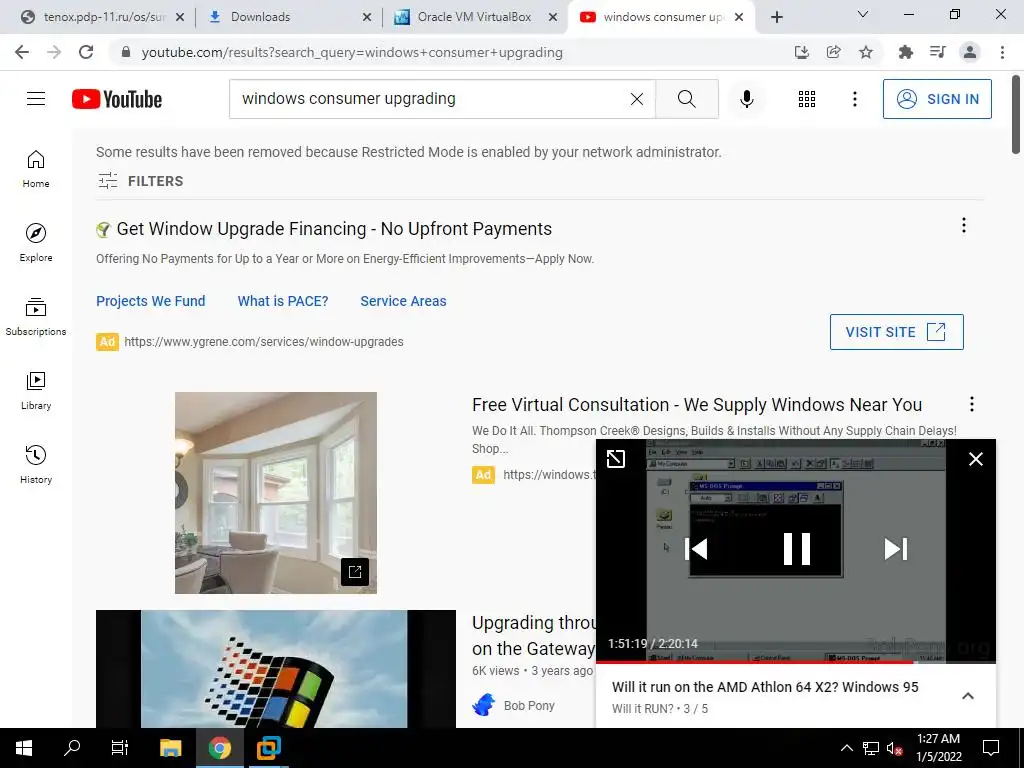Click the muted volume icon in system tray
The image size is (1024, 768).
coord(894,748)
